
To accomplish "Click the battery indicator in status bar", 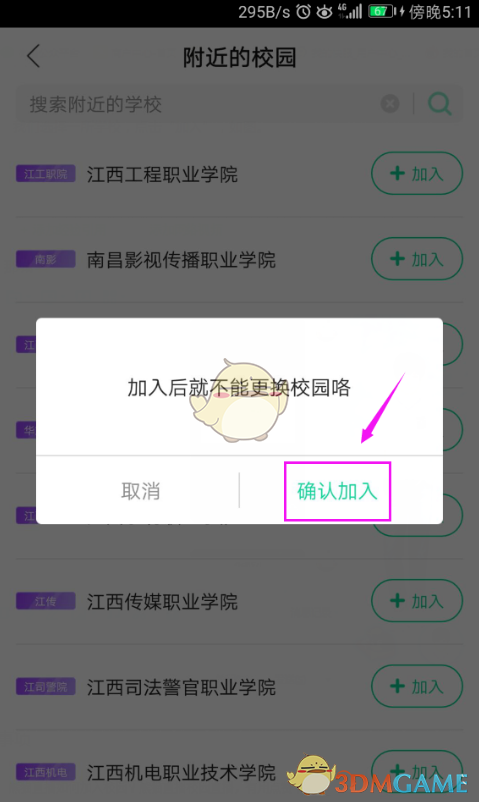I will (x=381, y=11).
